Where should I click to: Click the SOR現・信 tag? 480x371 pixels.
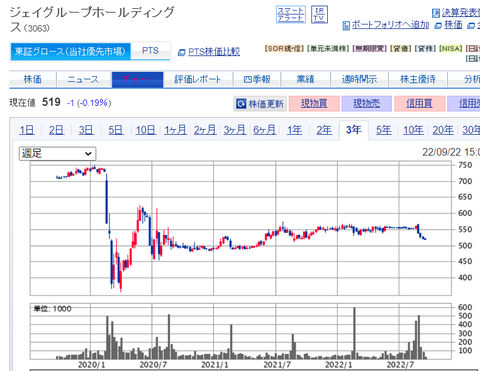[284, 49]
